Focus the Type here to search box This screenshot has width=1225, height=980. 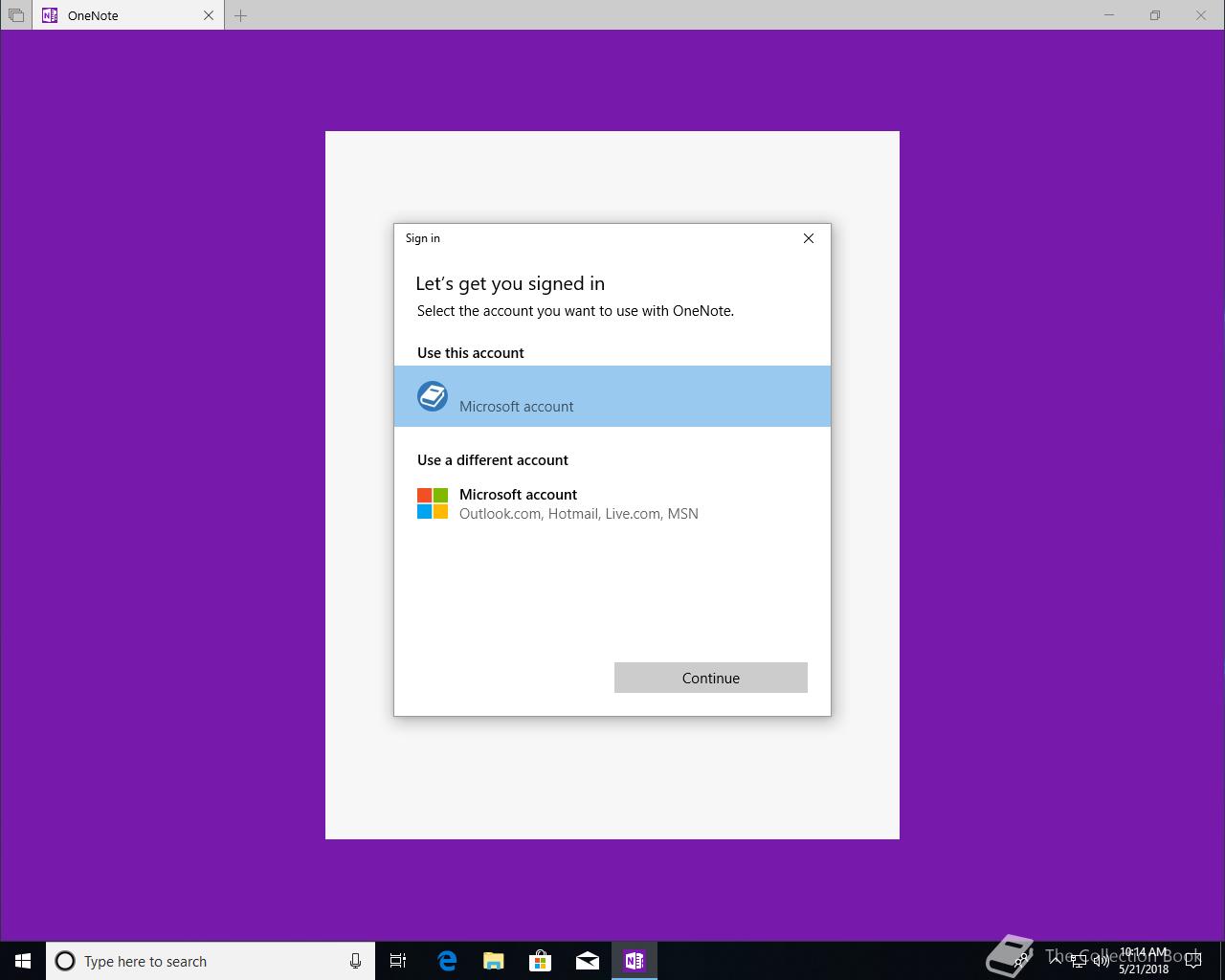point(211,961)
